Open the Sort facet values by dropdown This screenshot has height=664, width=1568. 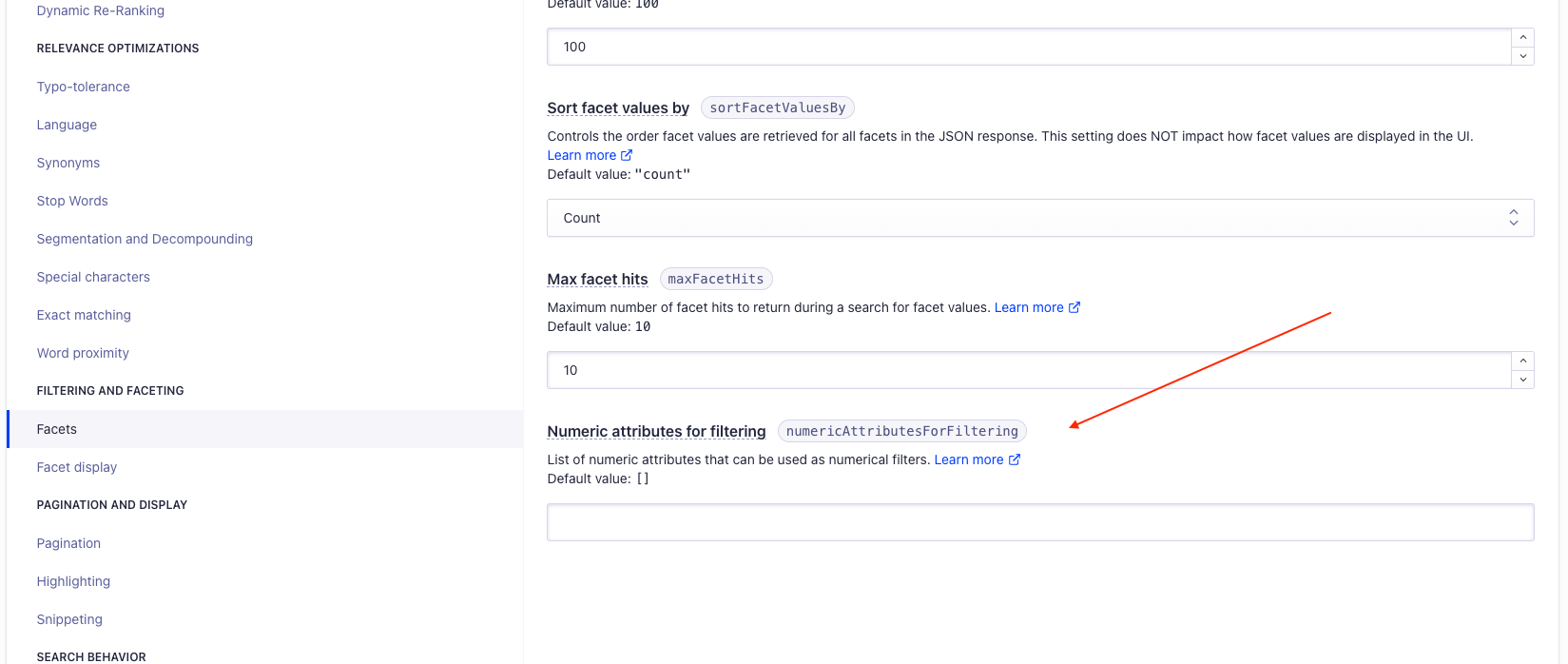(x=1040, y=218)
